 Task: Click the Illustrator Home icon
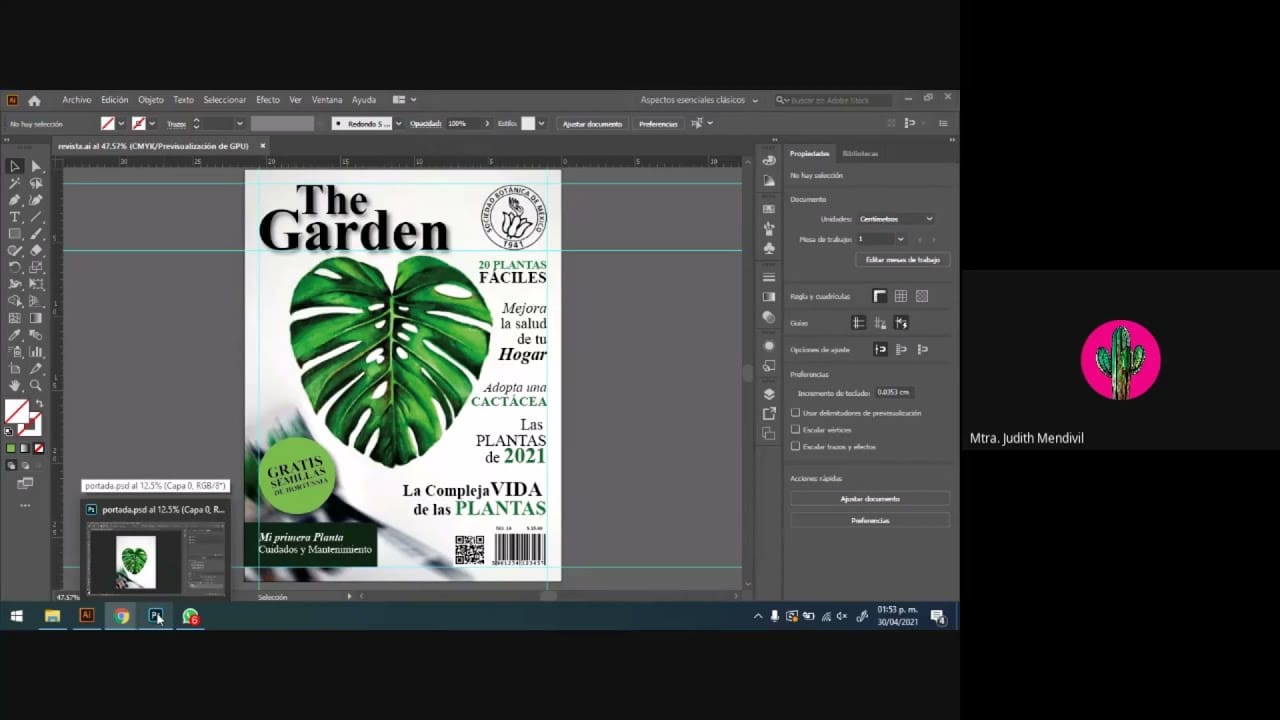point(34,100)
